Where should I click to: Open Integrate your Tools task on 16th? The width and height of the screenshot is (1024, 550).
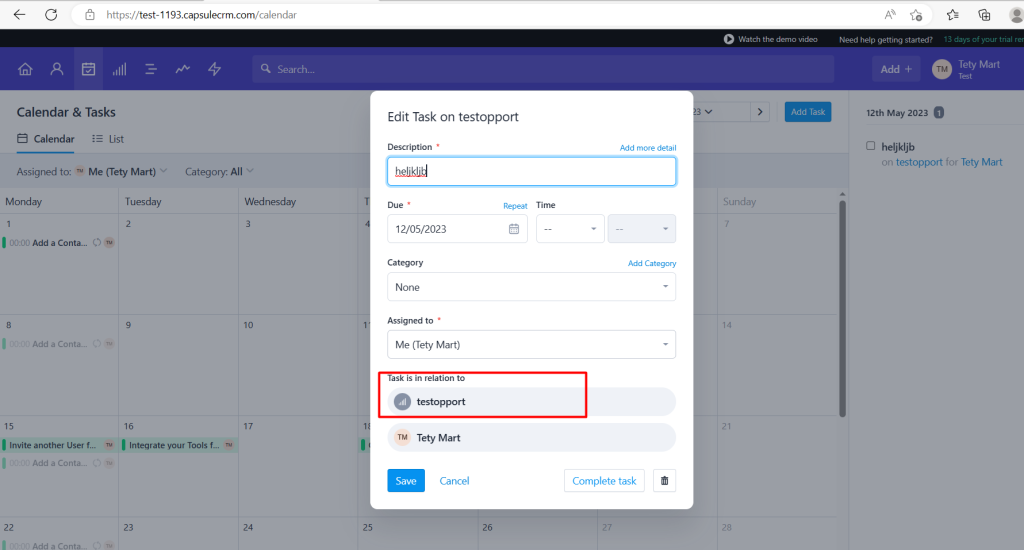[179, 445]
